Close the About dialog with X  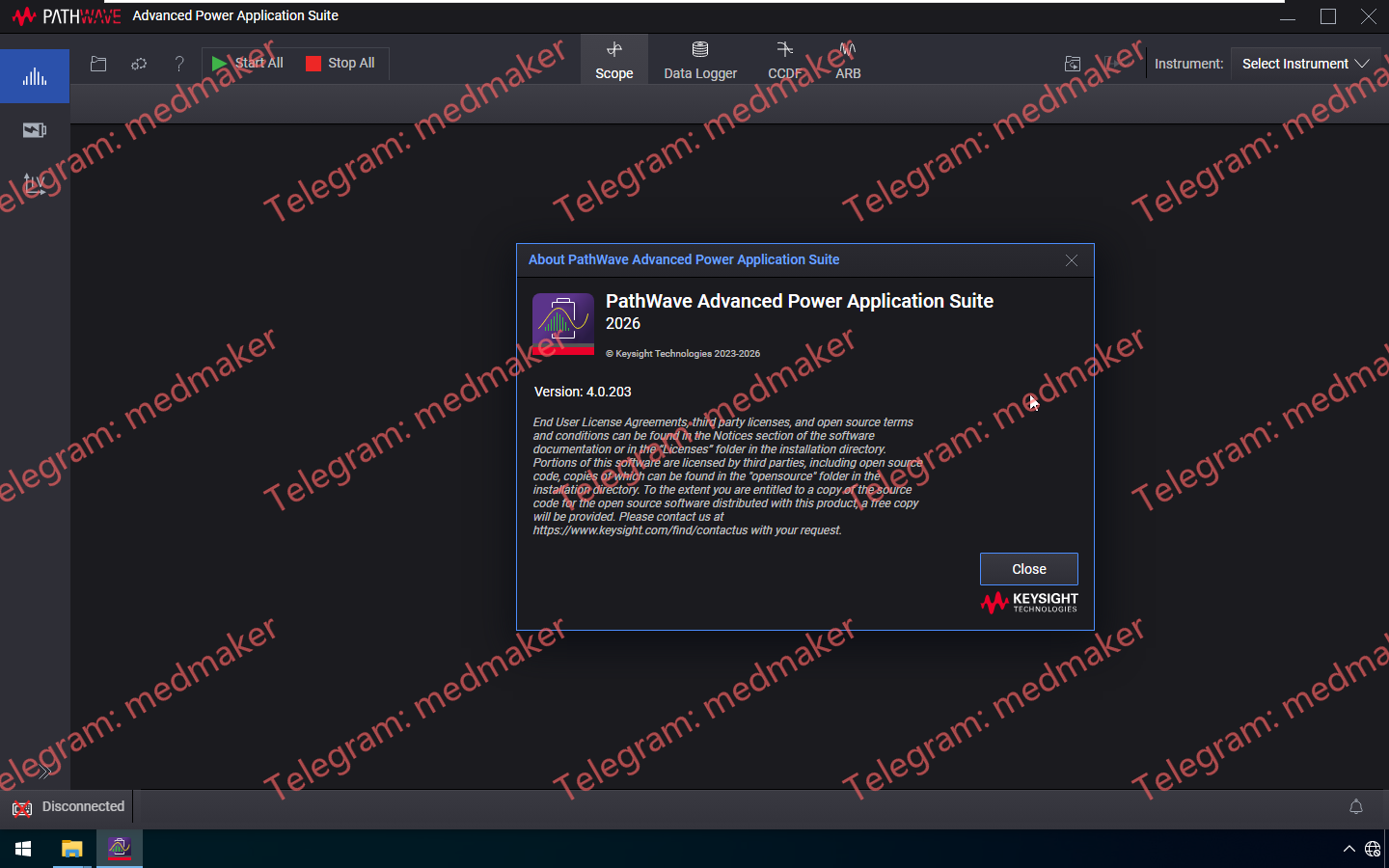(1072, 260)
